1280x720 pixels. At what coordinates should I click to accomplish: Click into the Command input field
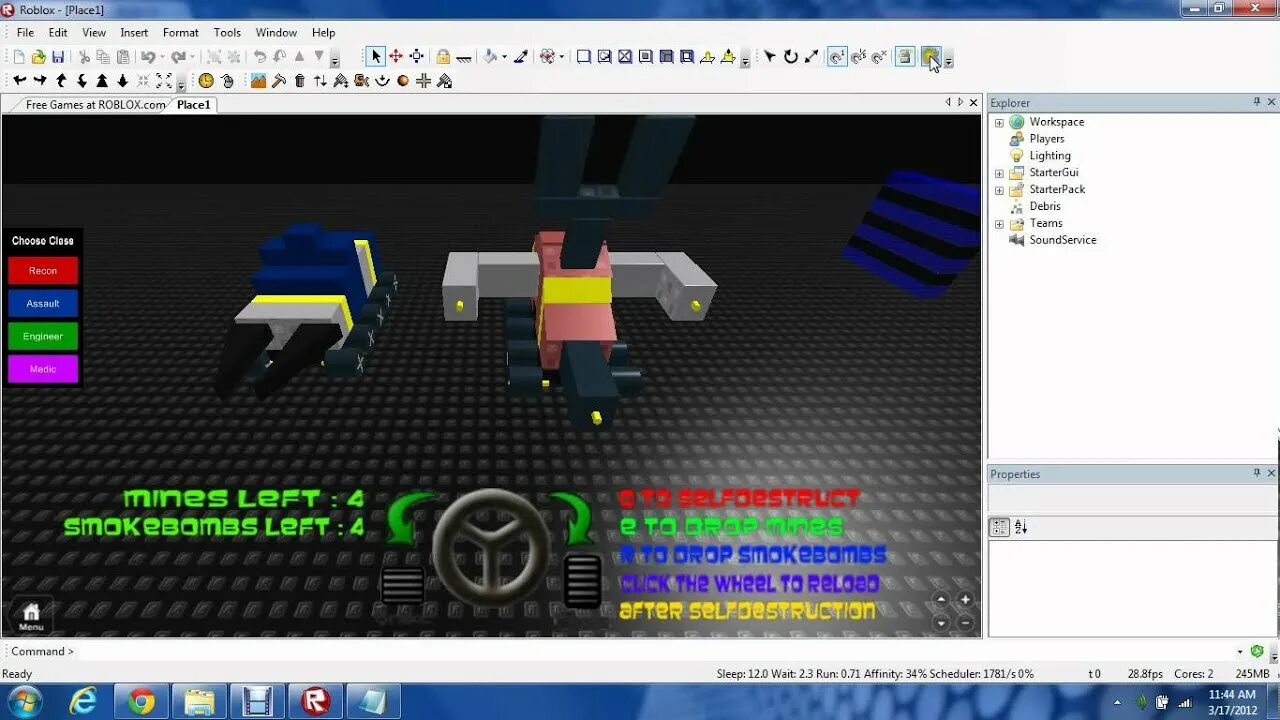(x=655, y=651)
